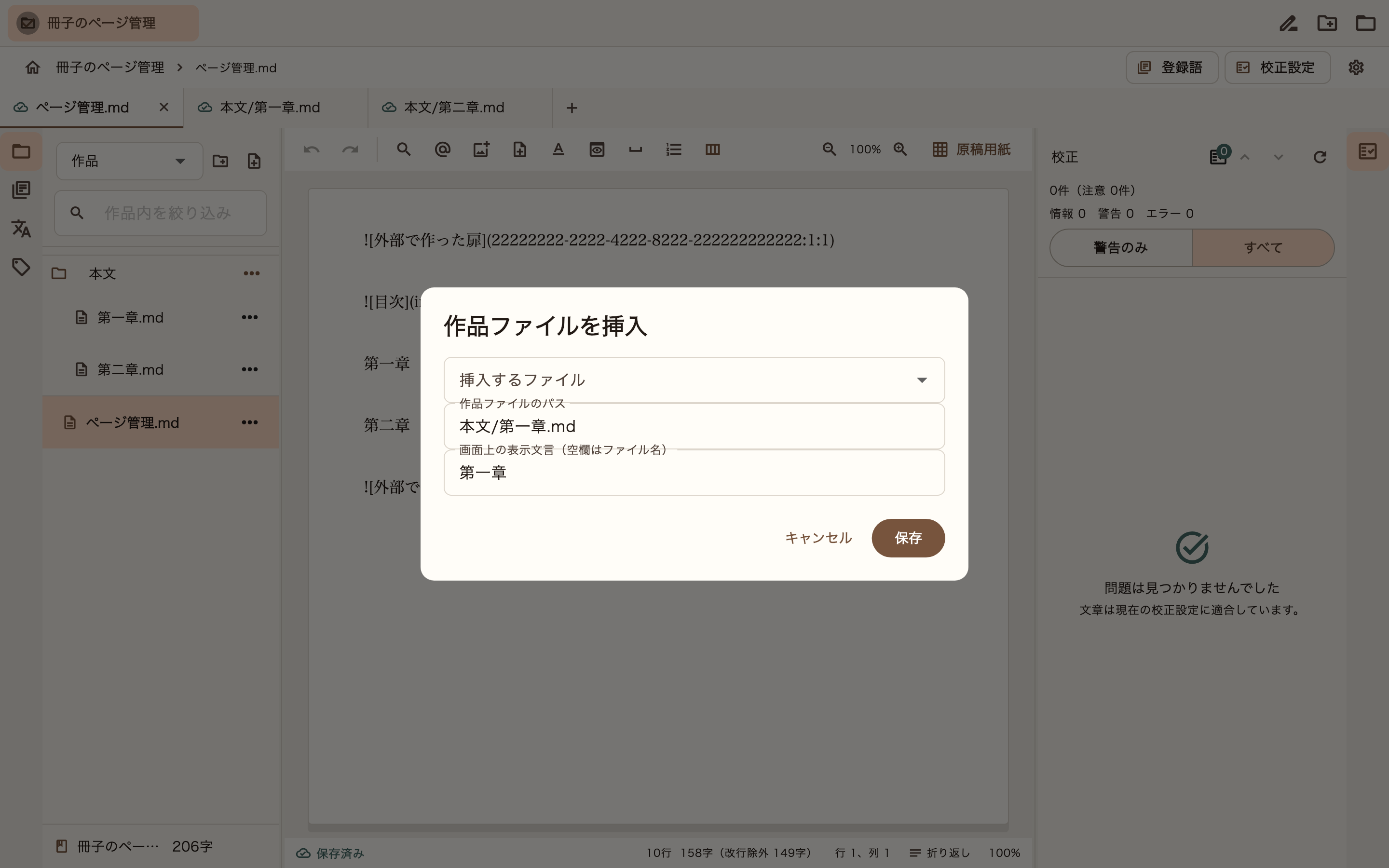Open the translate icon in left rail

pos(21,229)
